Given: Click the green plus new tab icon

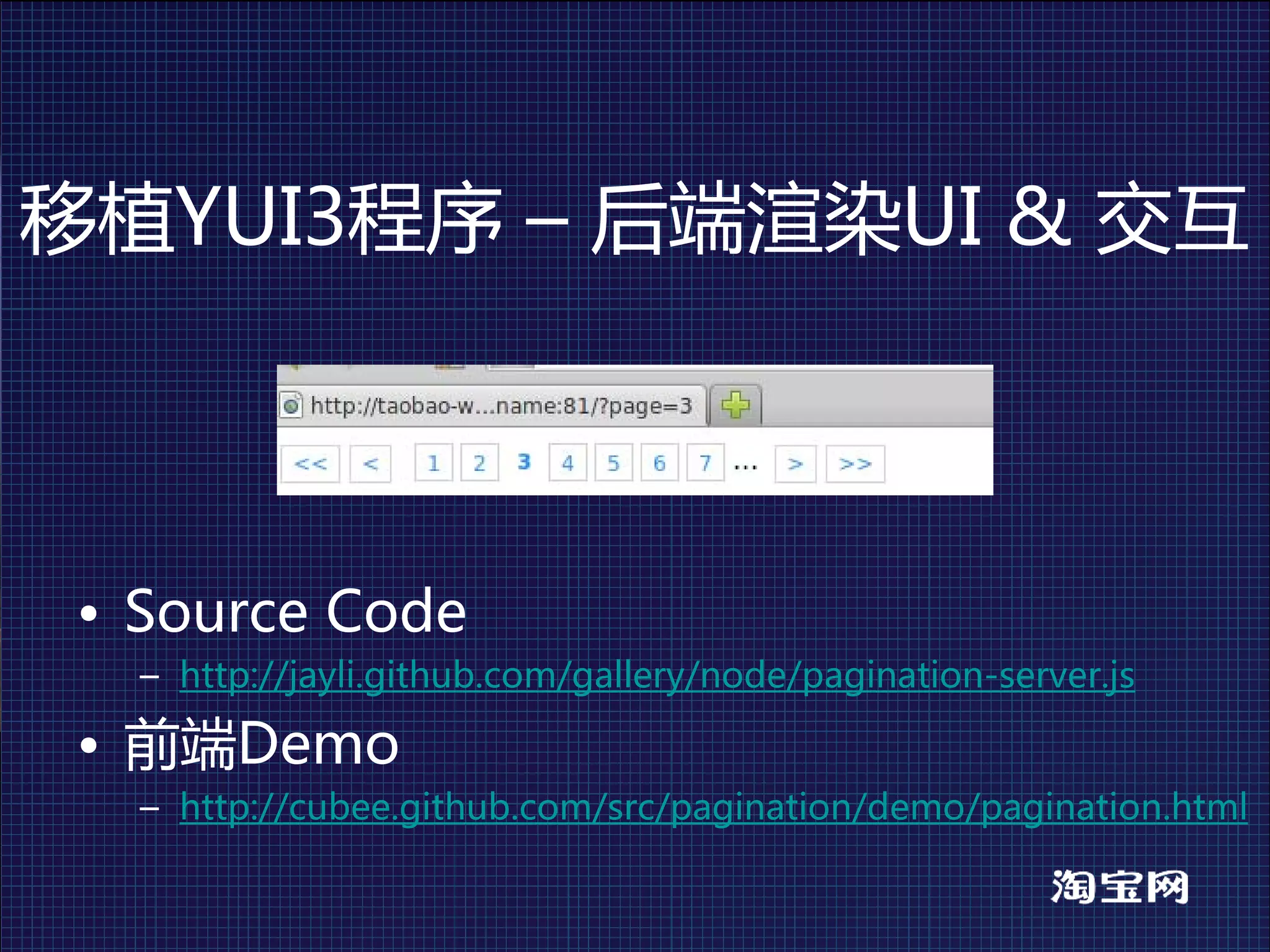Looking at the screenshot, I should (x=735, y=405).
